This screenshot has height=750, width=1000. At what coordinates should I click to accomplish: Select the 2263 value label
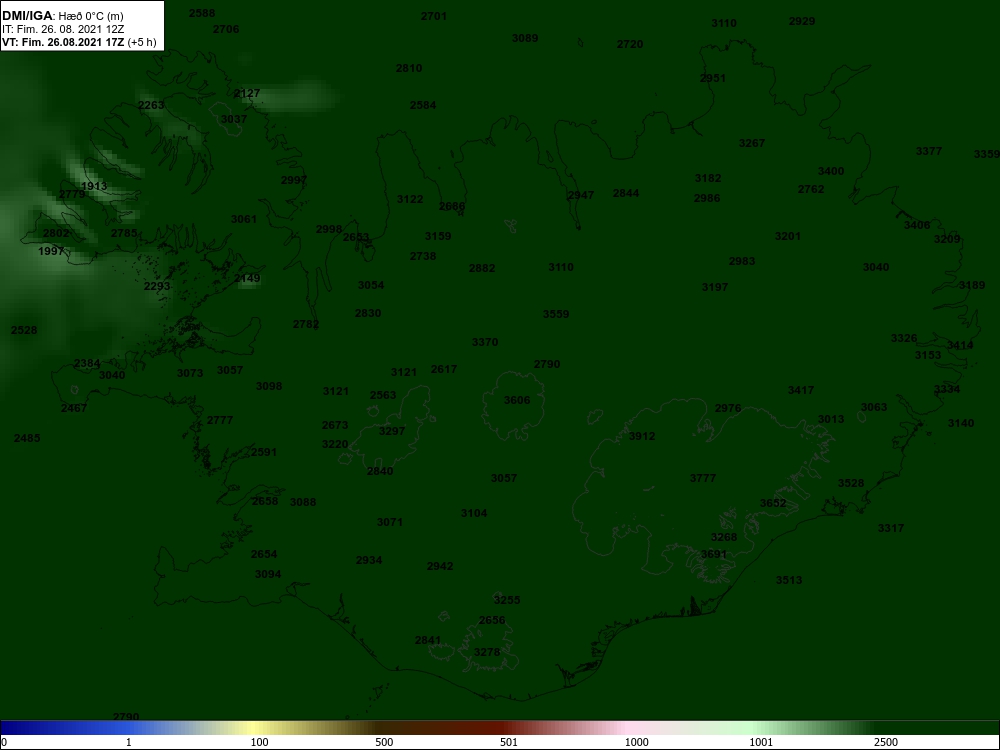[x=151, y=105]
